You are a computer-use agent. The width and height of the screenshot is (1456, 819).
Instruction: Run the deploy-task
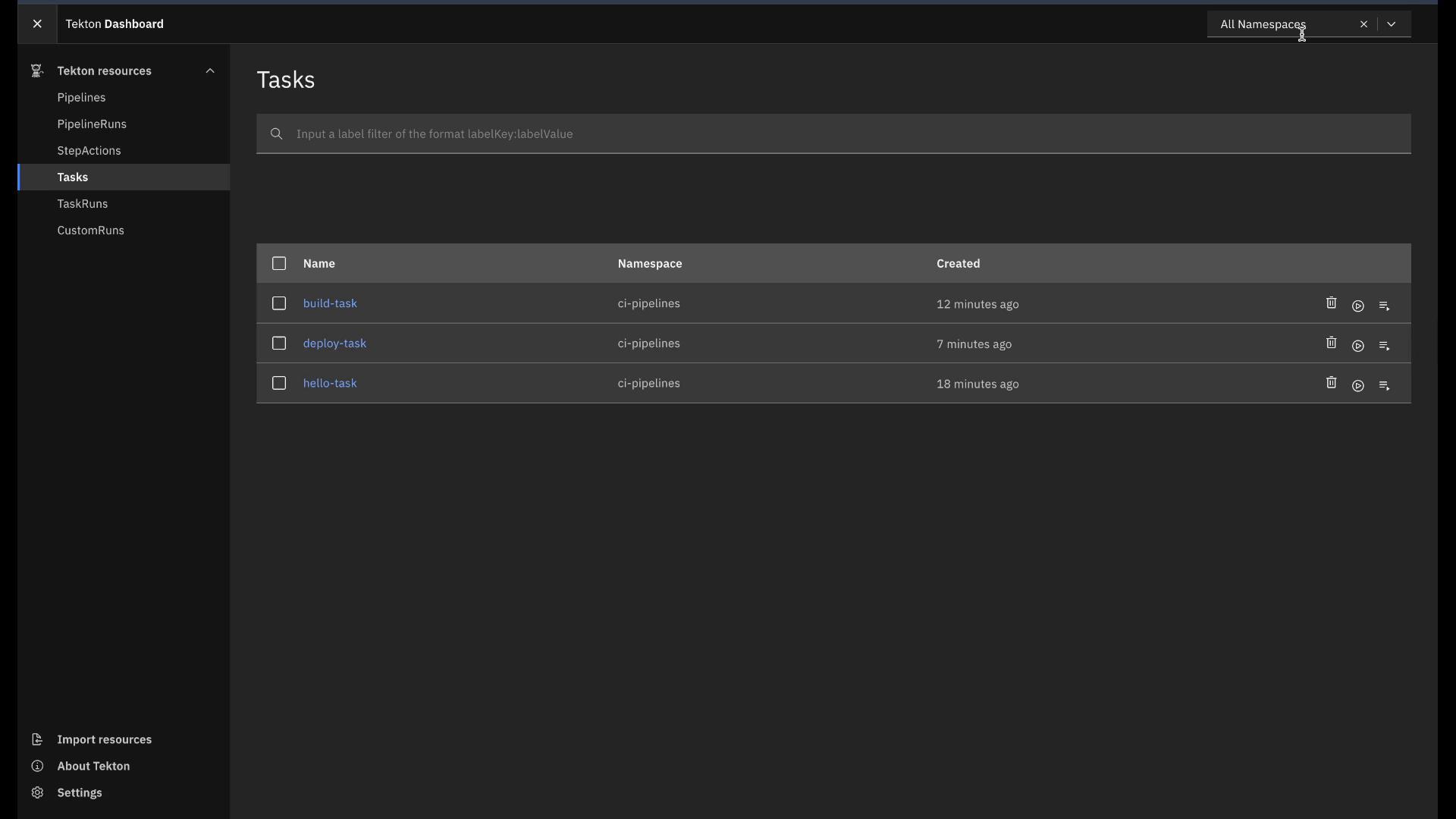click(1358, 346)
